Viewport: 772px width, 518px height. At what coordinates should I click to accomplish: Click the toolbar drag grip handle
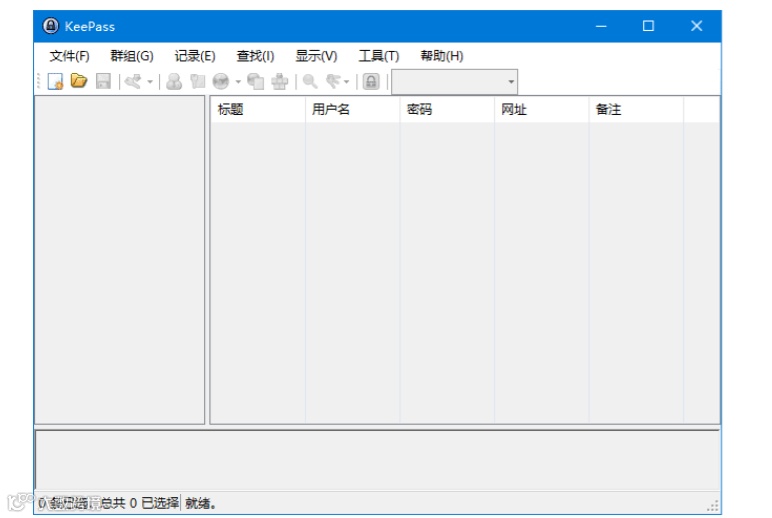click(x=38, y=81)
